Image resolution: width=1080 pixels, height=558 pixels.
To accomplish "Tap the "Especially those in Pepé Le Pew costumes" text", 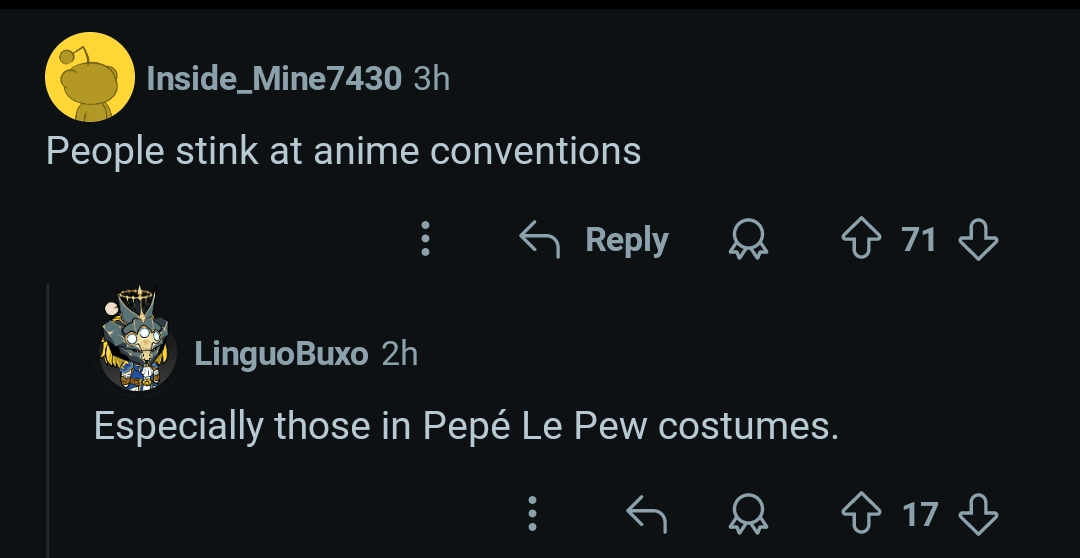I will coord(465,426).
